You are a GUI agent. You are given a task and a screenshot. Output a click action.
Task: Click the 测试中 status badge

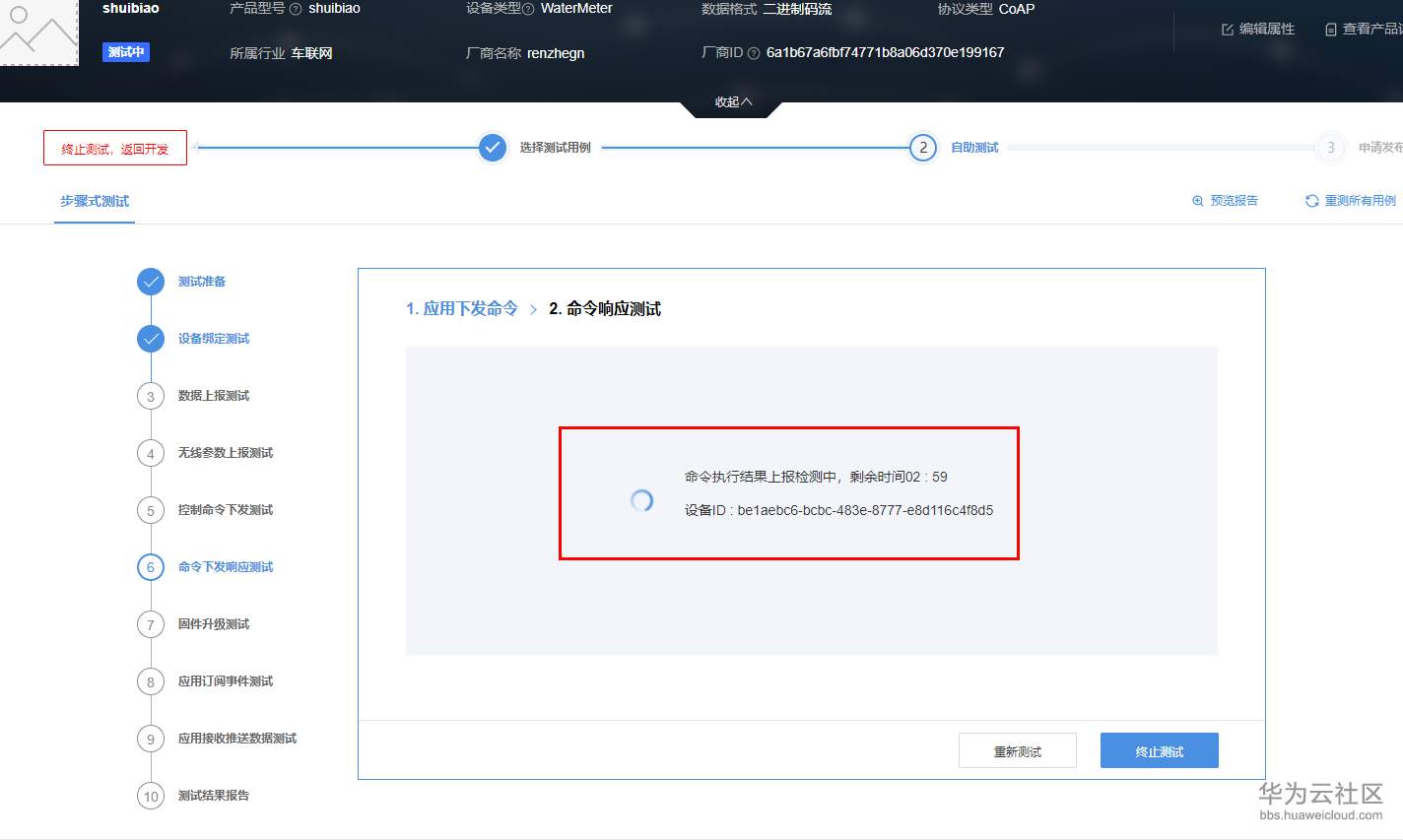126,52
